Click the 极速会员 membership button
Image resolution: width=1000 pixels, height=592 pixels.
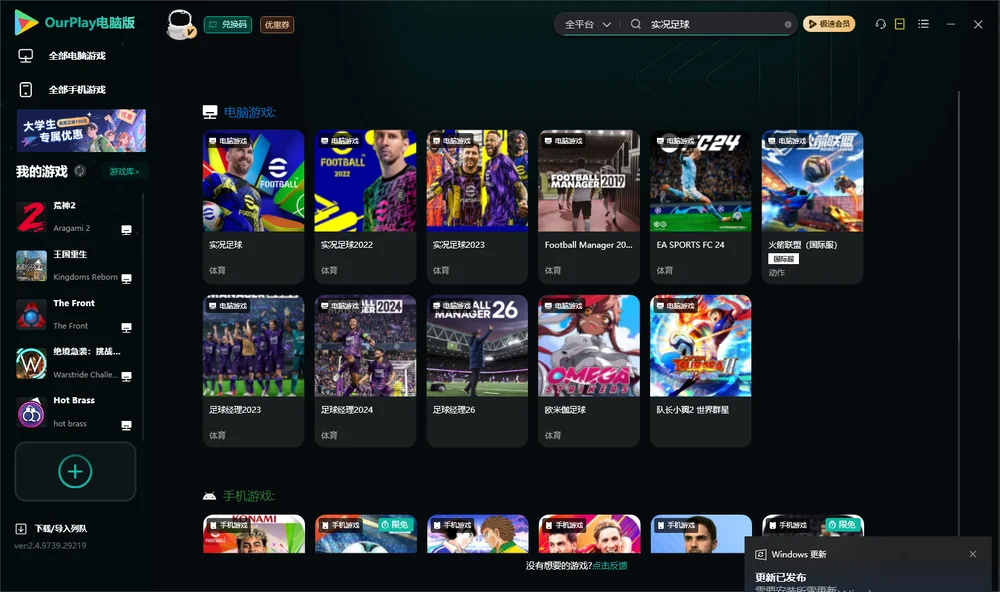pyautogui.click(x=828, y=24)
